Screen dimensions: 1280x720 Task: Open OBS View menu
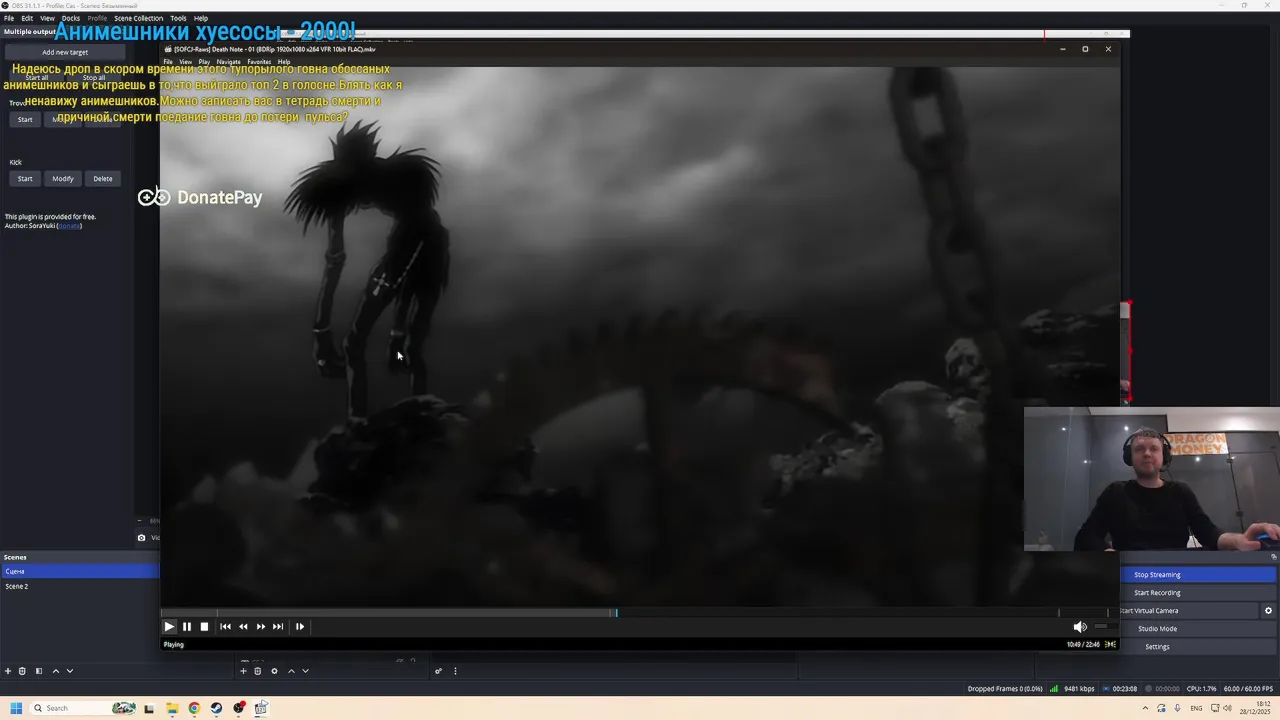click(47, 18)
